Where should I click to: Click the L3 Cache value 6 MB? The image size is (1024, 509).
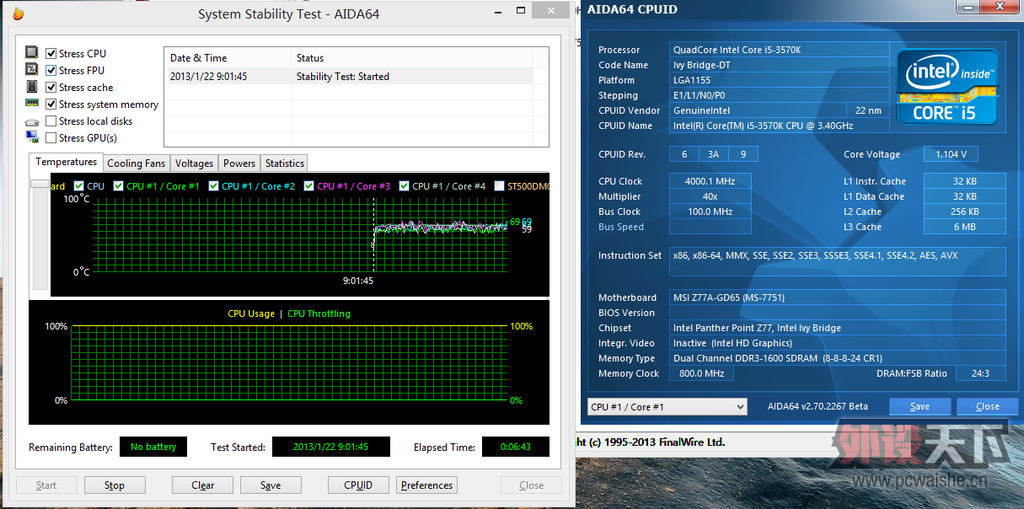(965, 227)
